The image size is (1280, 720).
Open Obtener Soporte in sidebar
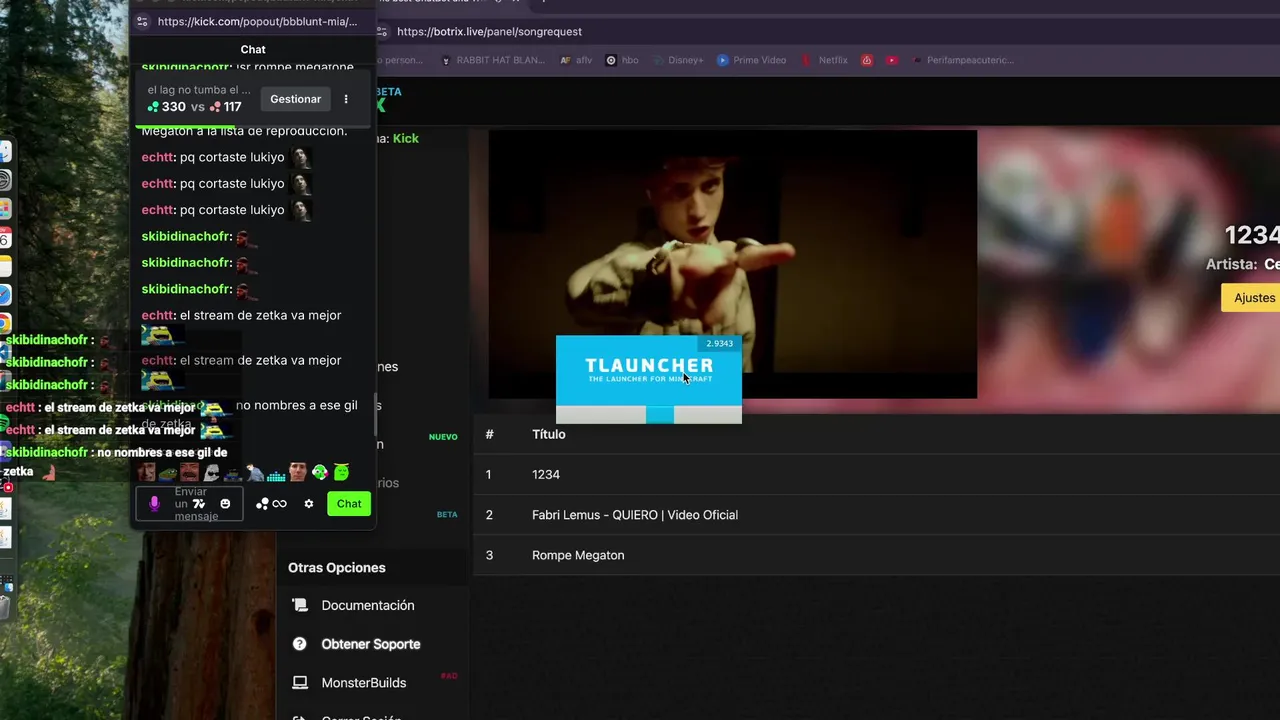371,644
